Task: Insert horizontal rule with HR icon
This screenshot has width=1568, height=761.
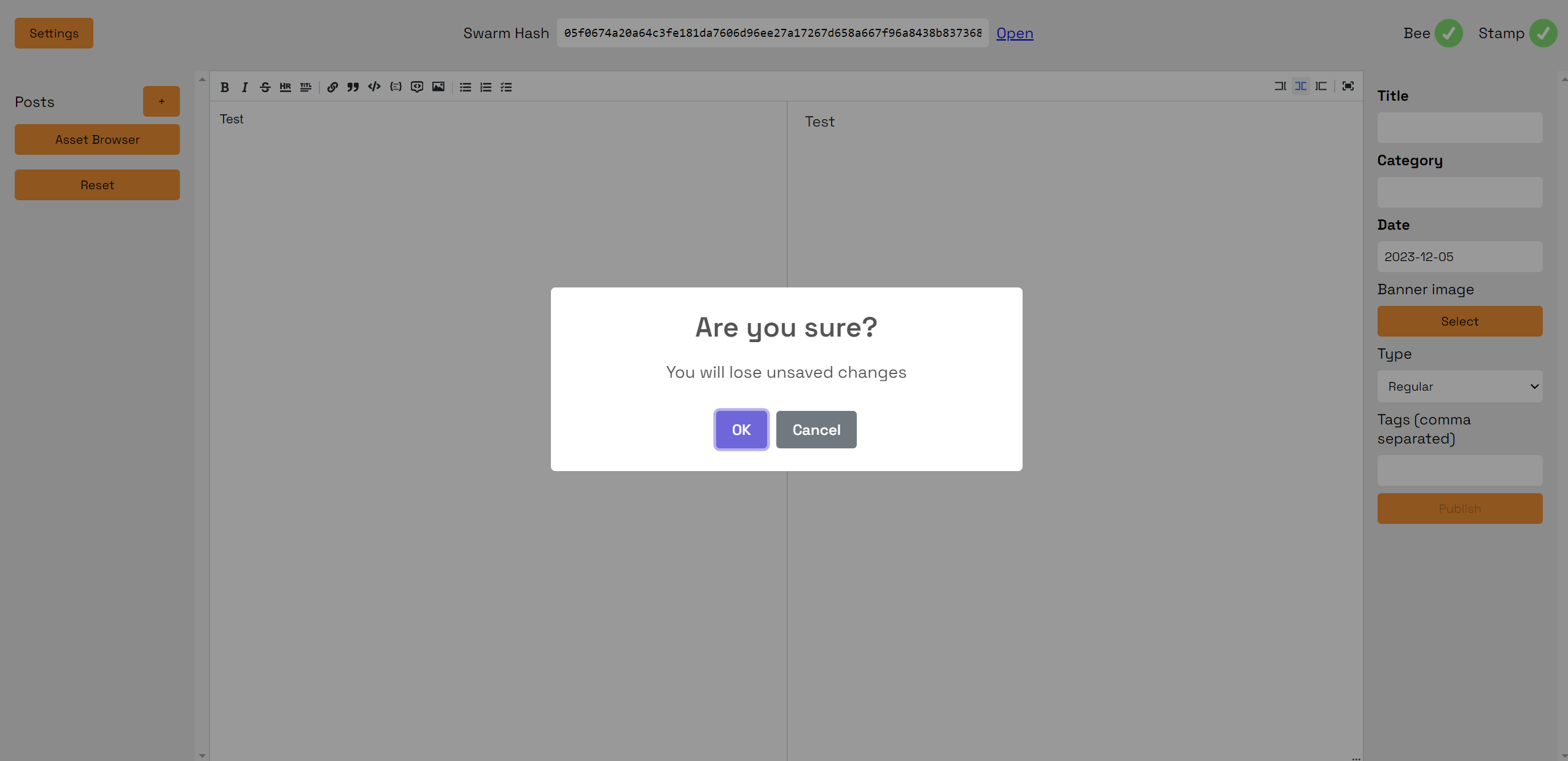Action: tap(285, 87)
